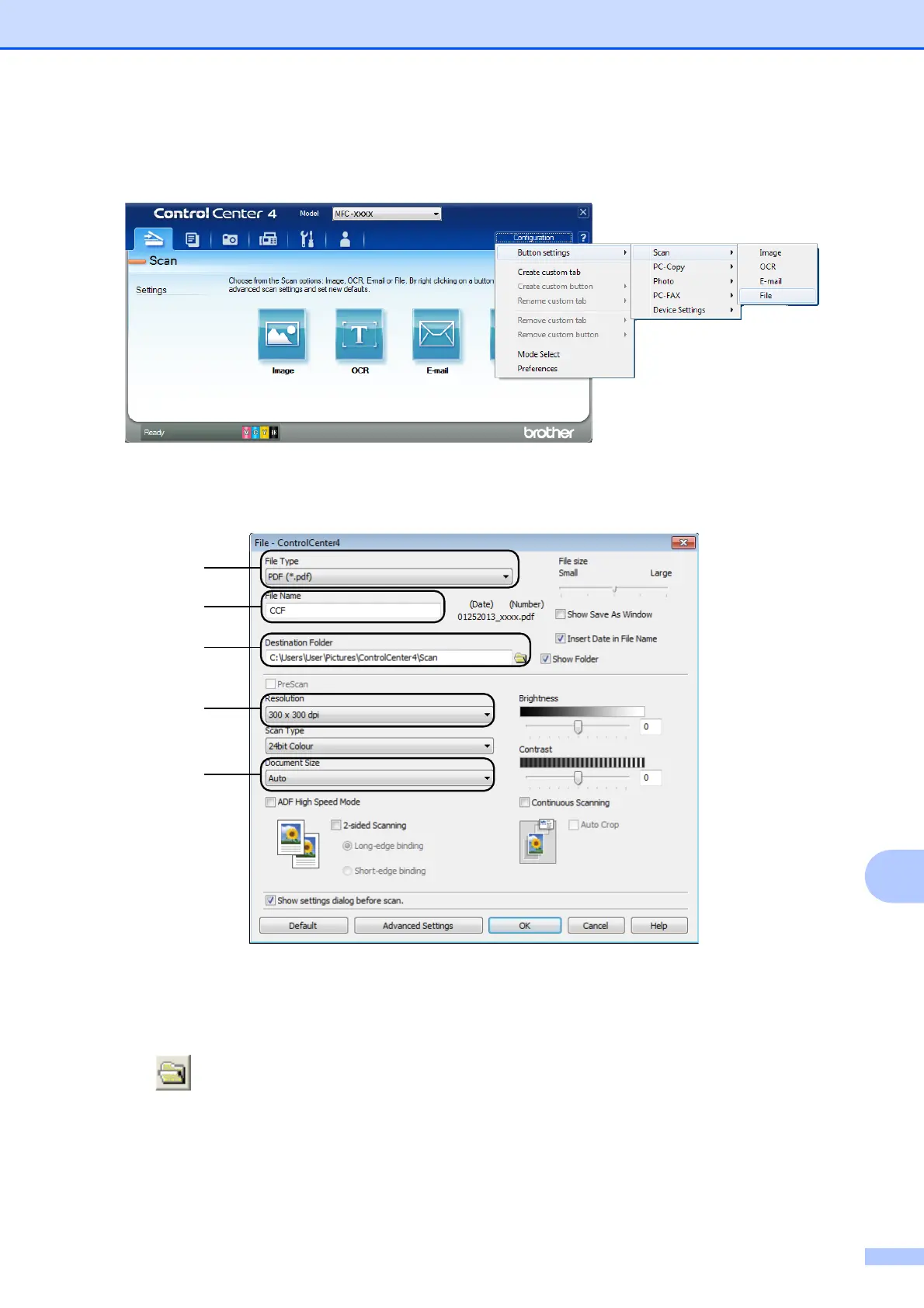Open the Model selection dropdown

coord(387,214)
